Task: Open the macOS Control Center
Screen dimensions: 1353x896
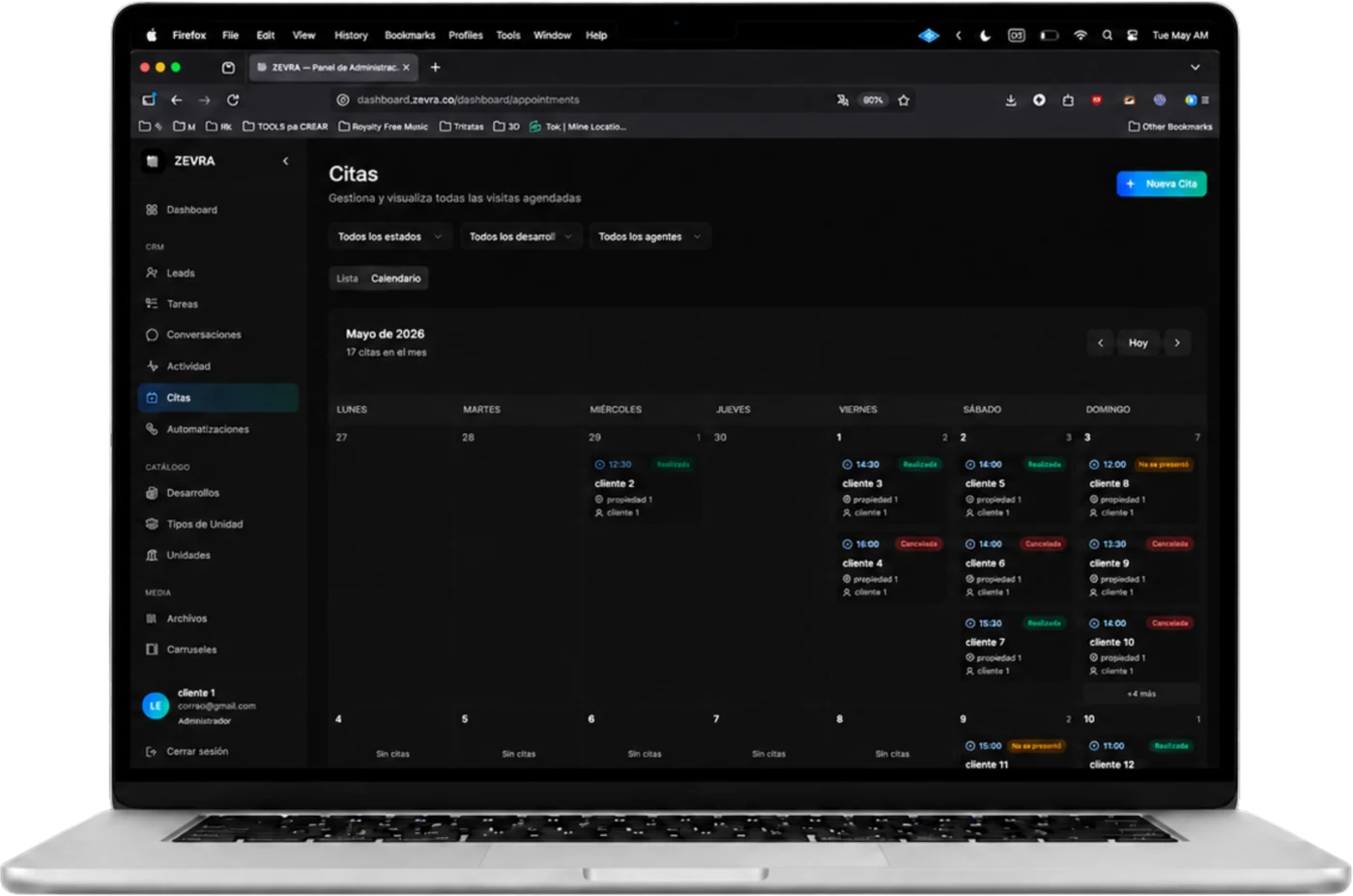Action: pyautogui.click(x=1132, y=36)
